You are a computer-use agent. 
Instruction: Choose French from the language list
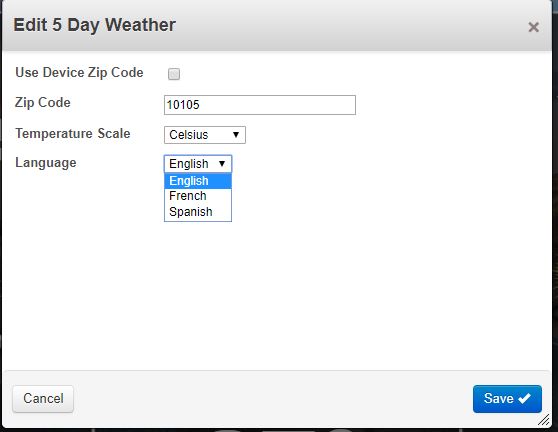[x=198, y=196]
